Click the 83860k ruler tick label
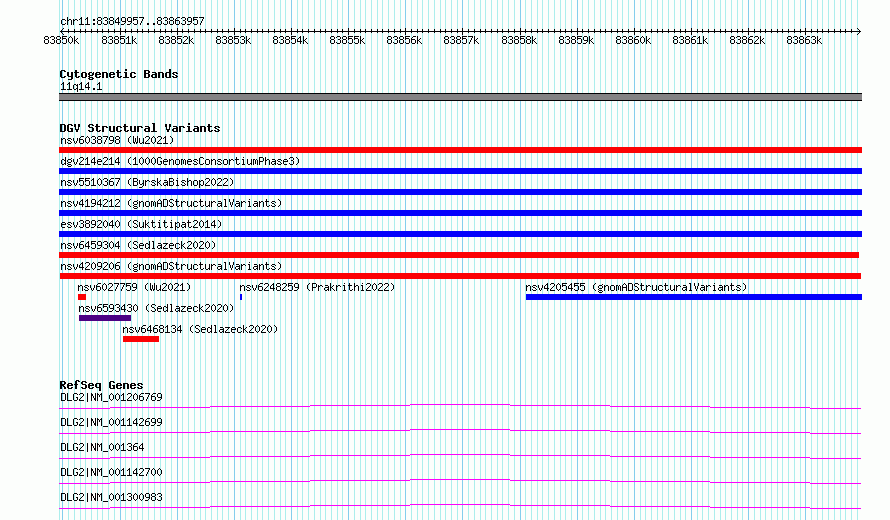The image size is (890, 520). [x=633, y=40]
